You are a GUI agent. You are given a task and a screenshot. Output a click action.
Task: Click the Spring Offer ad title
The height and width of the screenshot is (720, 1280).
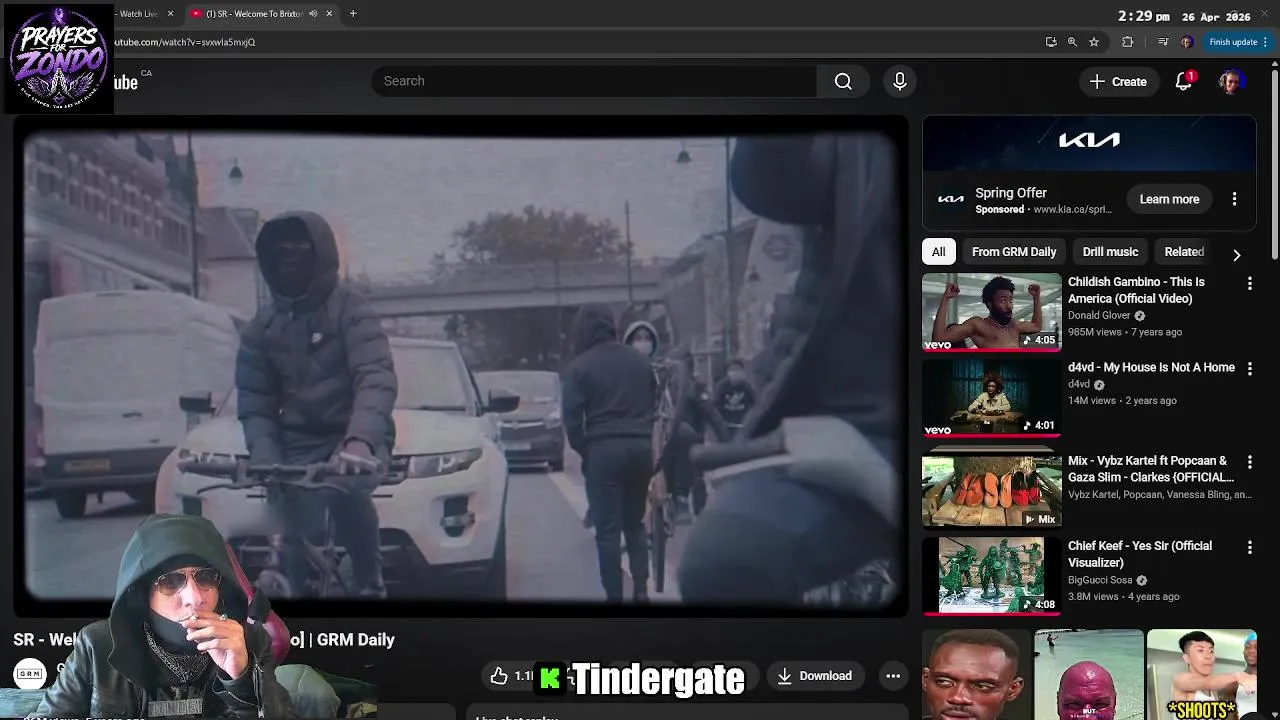[x=1011, y=193]
